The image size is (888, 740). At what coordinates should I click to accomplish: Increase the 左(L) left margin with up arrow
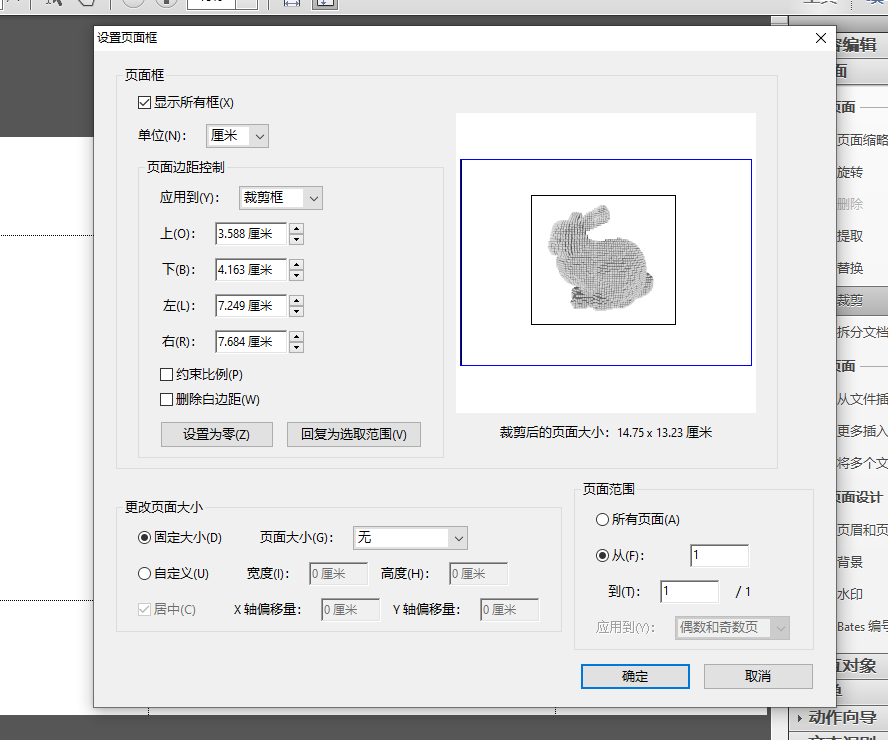click(x=297, y=300)
